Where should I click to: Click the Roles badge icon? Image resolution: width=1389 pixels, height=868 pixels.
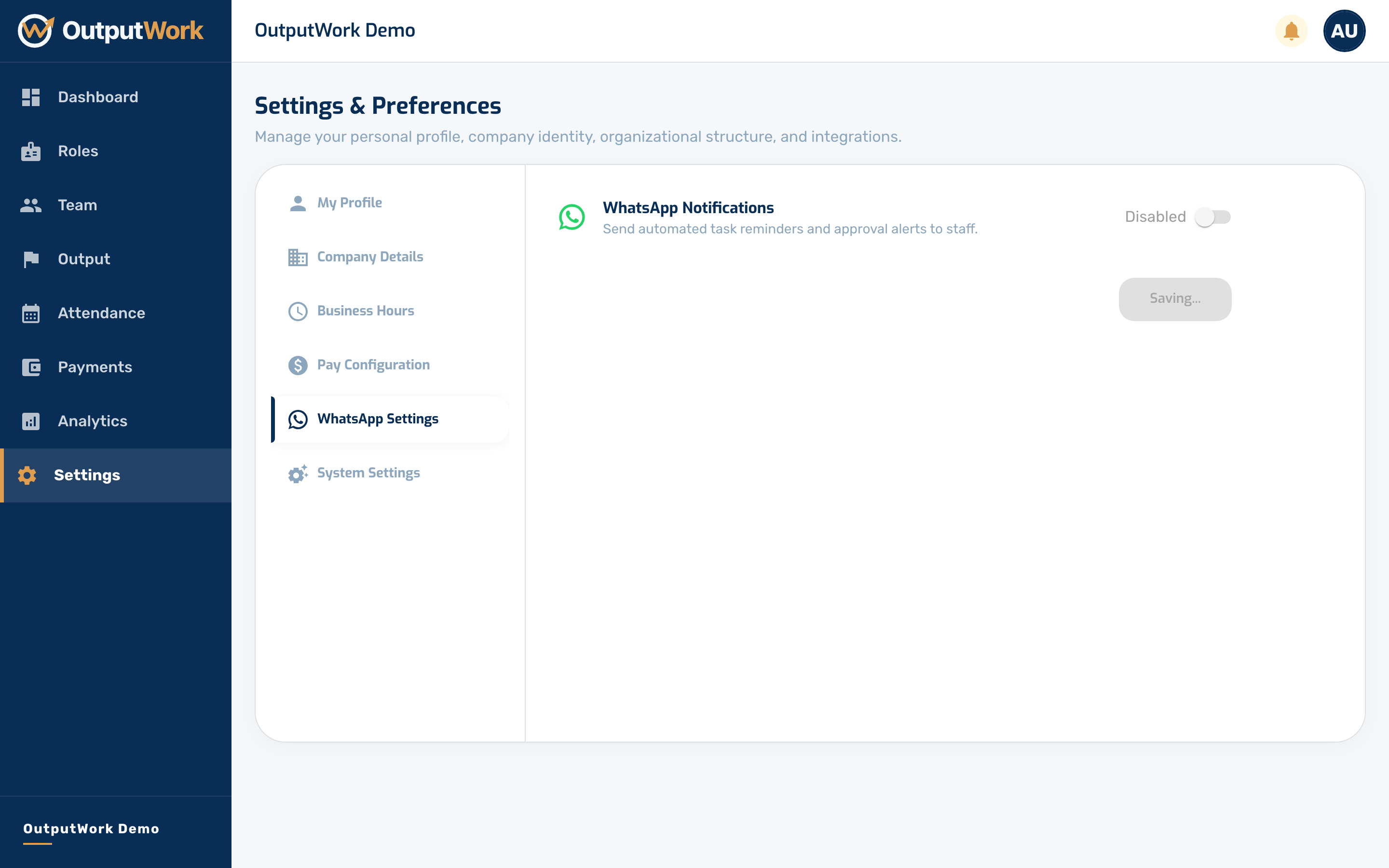coord(31,151)
